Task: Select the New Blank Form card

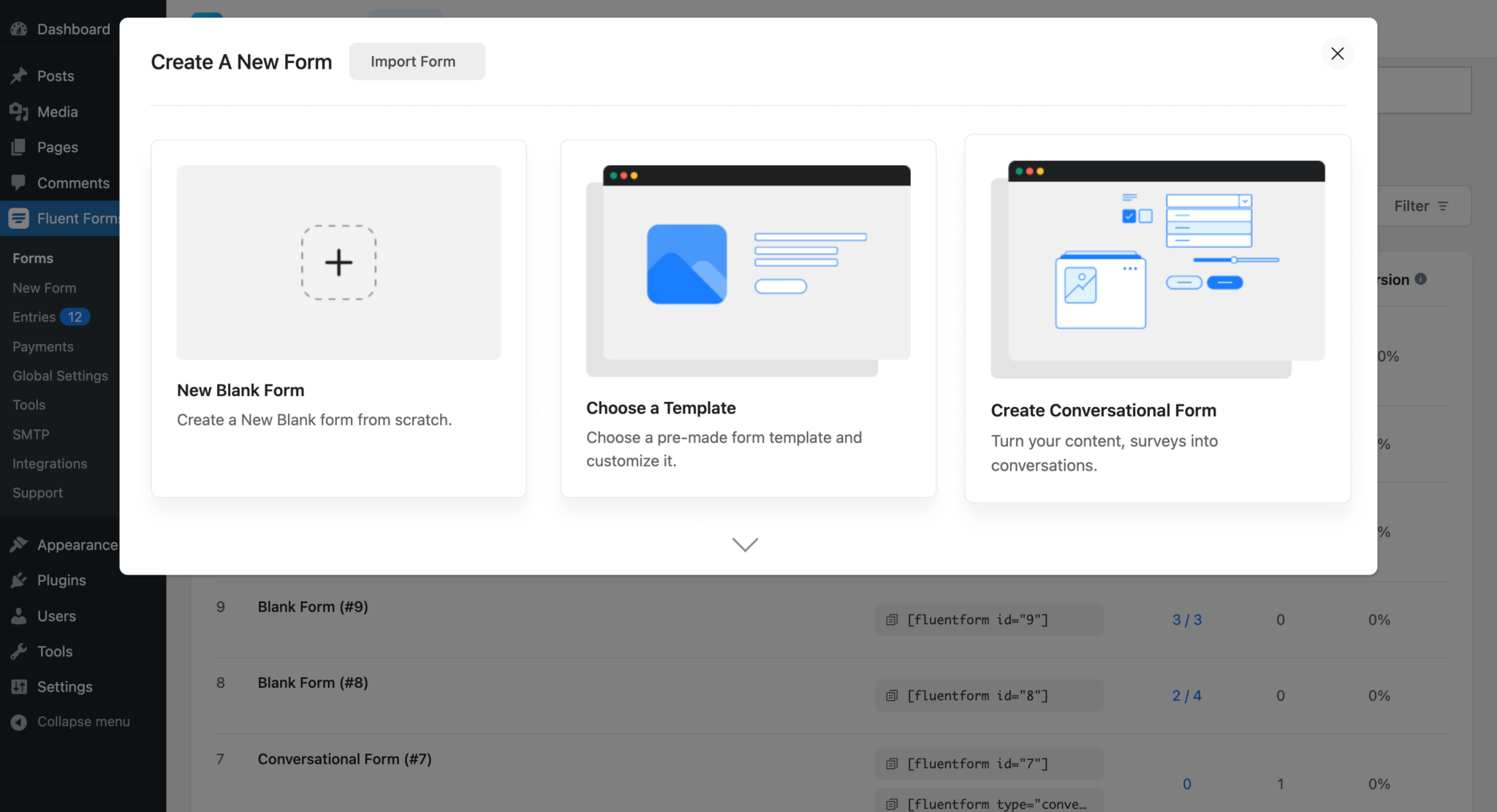Action: coord(338,318)
